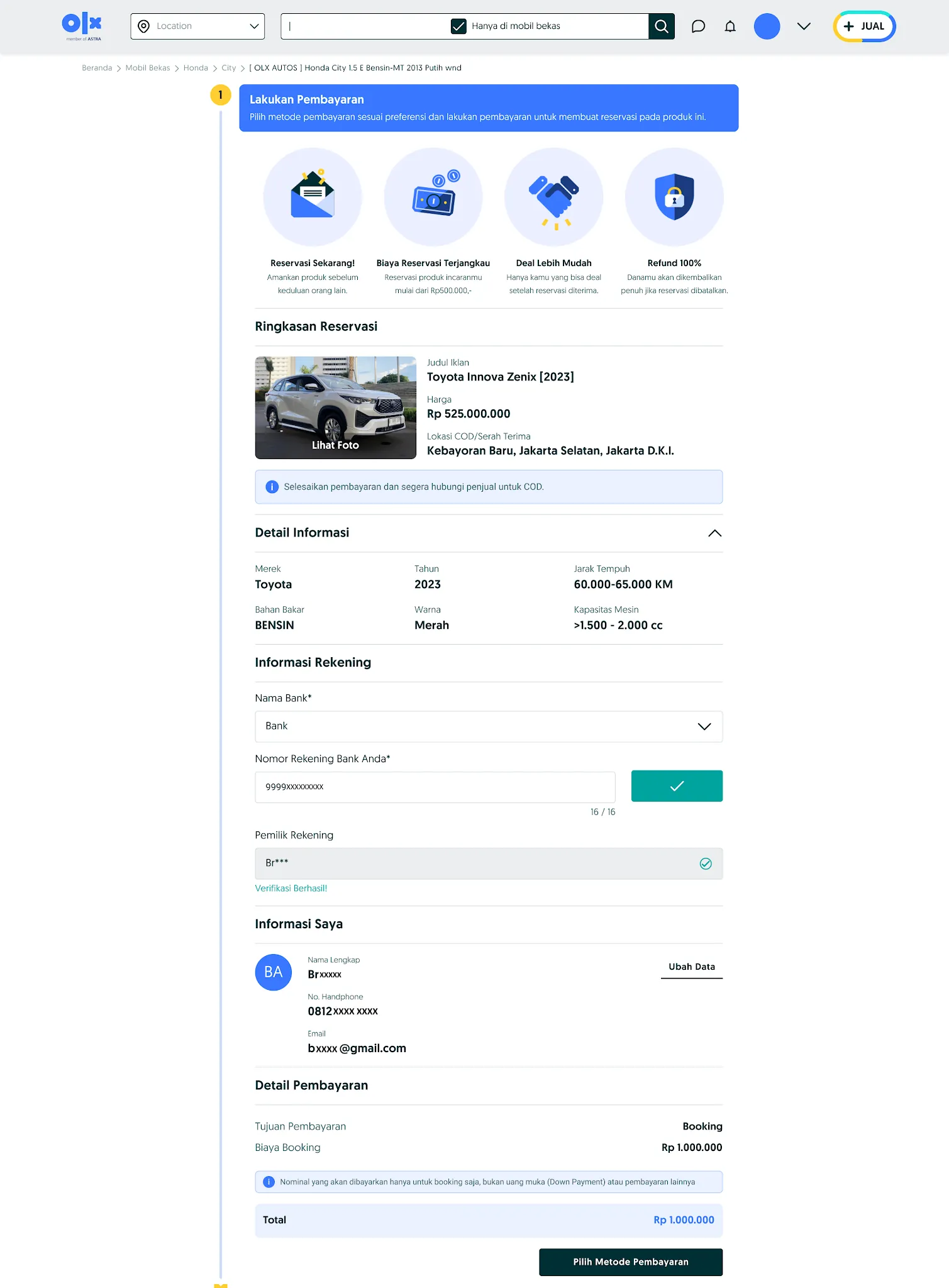Open the notifications bell
This screenshot has height=1288, width=949.
click(730, 26)
